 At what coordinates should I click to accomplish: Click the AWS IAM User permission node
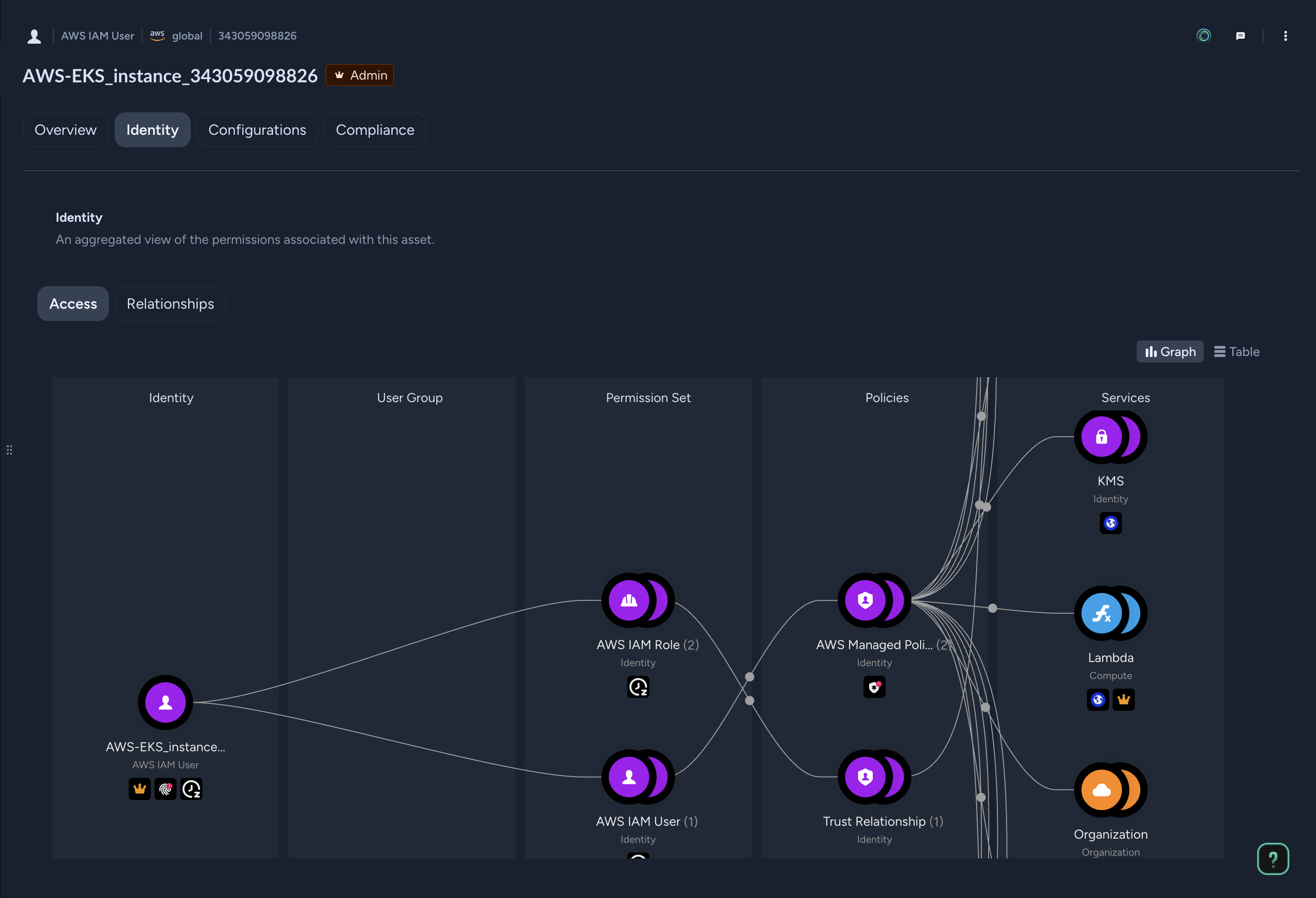(629, 777)
